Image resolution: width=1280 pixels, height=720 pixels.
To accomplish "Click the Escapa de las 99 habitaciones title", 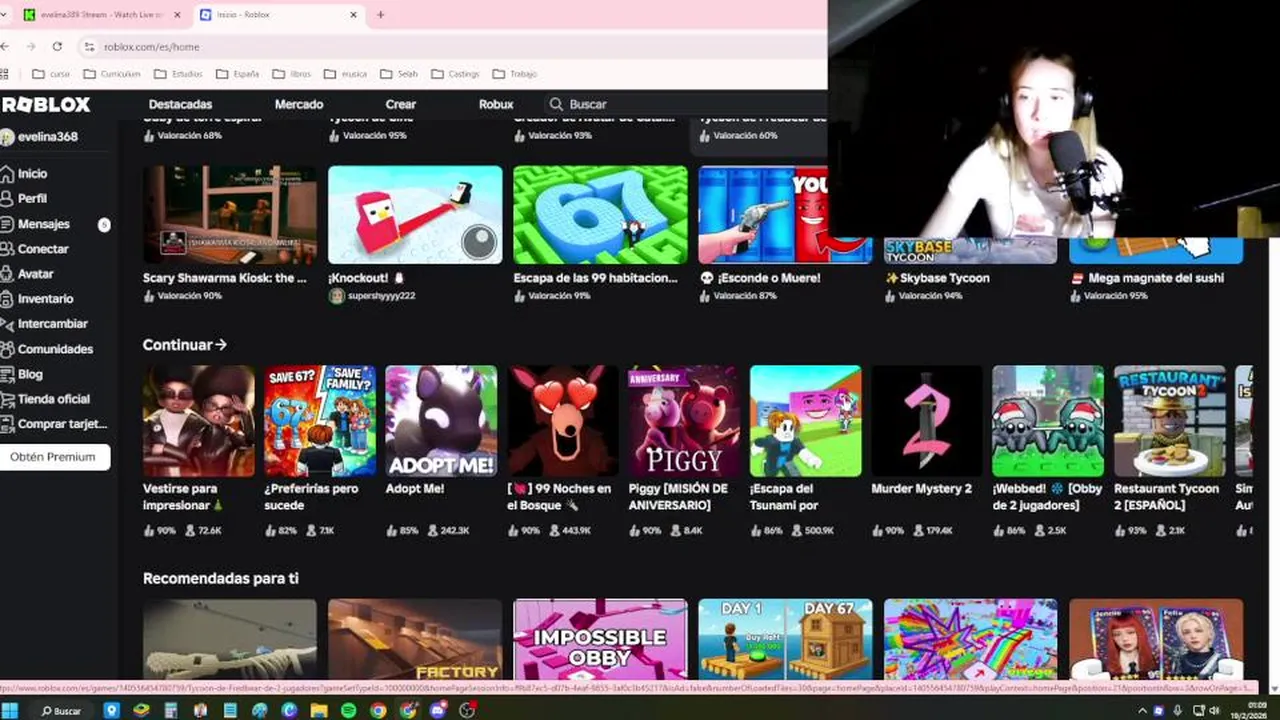I will (596, 278).
